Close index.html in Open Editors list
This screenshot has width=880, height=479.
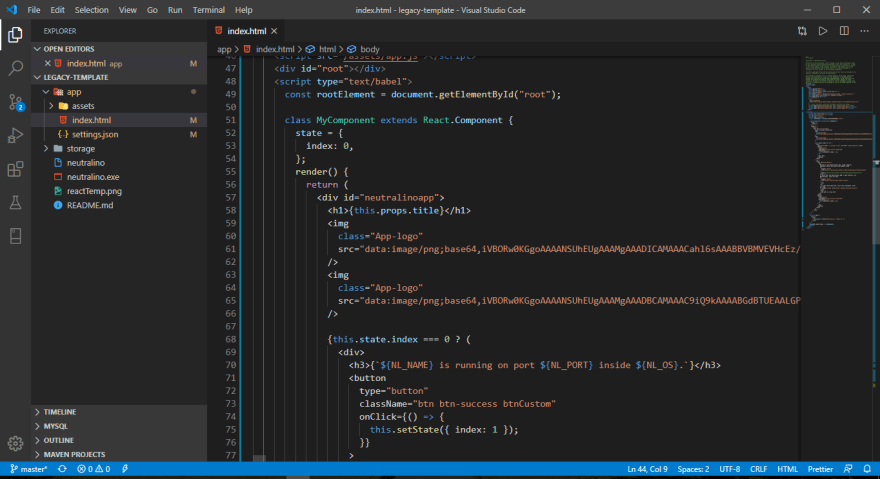(x=48, y=63)
